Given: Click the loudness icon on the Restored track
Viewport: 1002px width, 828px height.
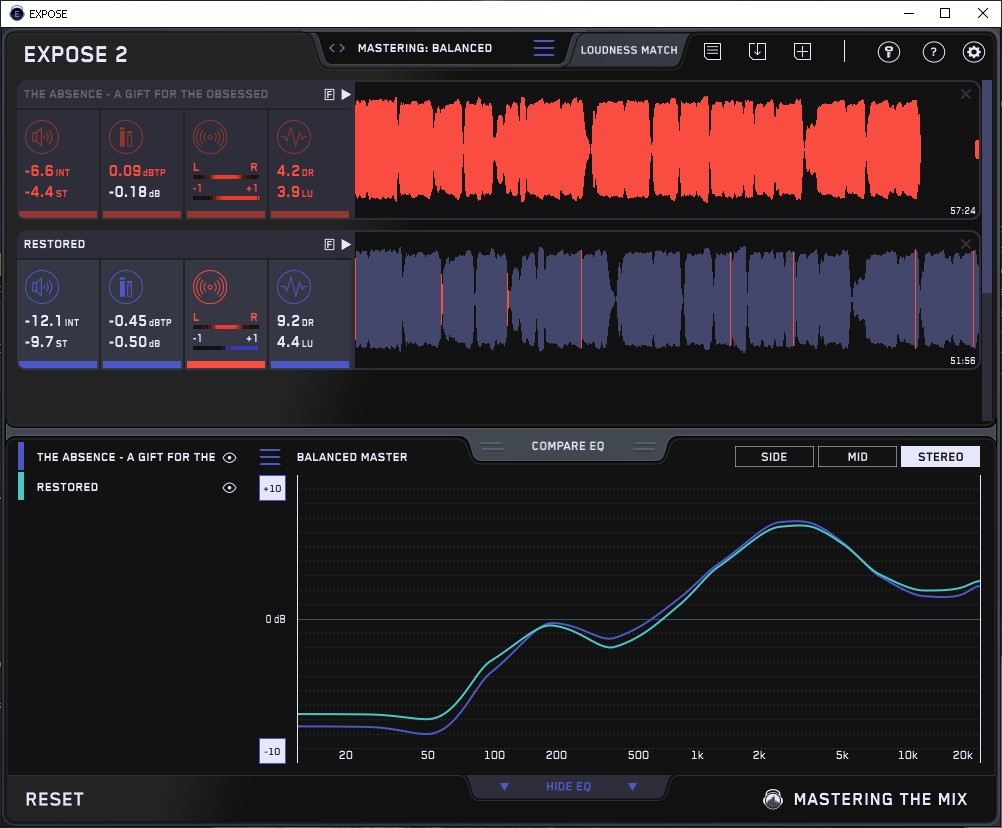Looking at the screenshot, I should (x=42, y=287).
